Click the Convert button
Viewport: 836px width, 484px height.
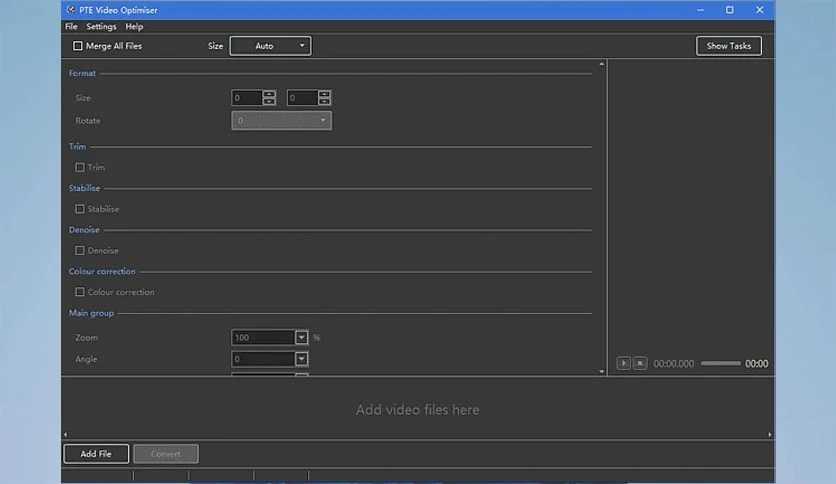pos(166,454)
